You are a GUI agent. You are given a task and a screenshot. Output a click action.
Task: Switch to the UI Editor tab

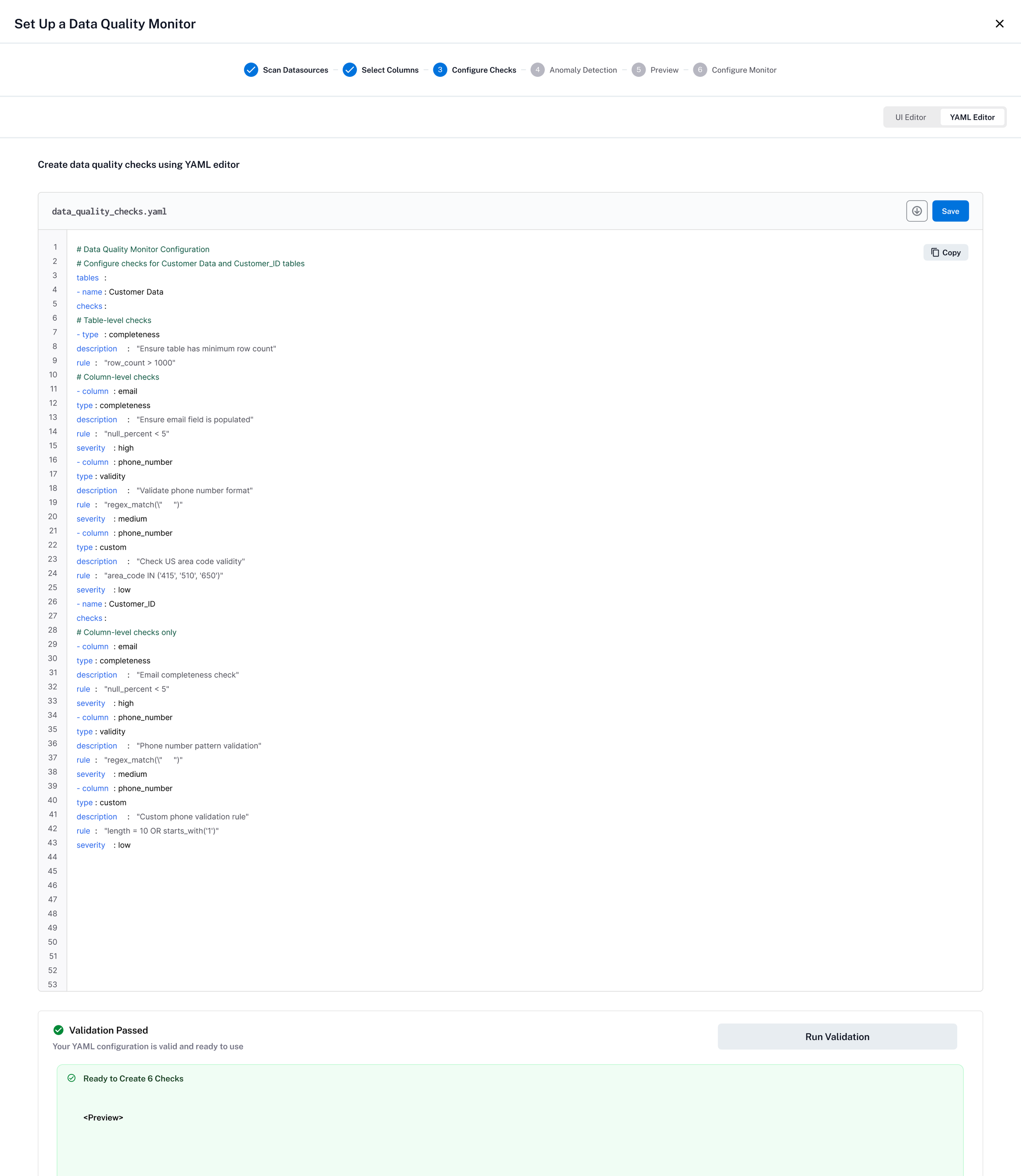pos(910,117)
